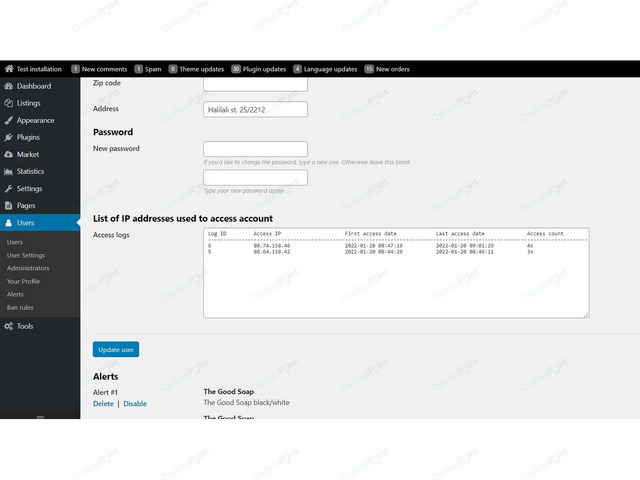Select IP 80.64.158.42 in access logs

[272, 252]
